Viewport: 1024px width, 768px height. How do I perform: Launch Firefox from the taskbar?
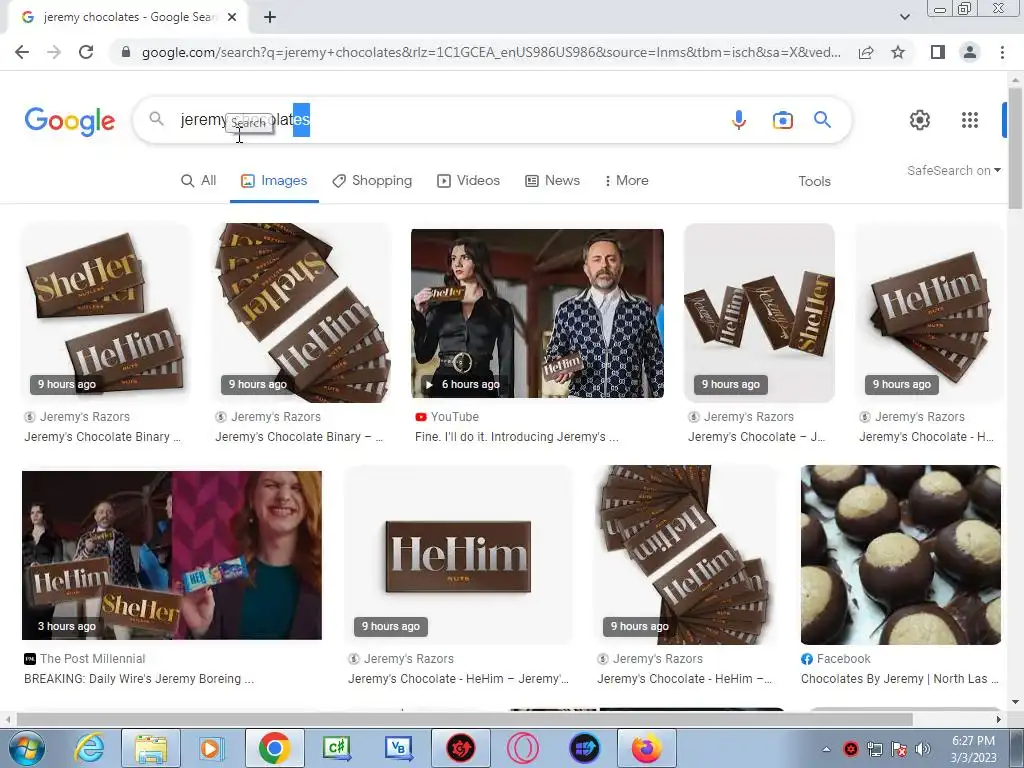647,748
